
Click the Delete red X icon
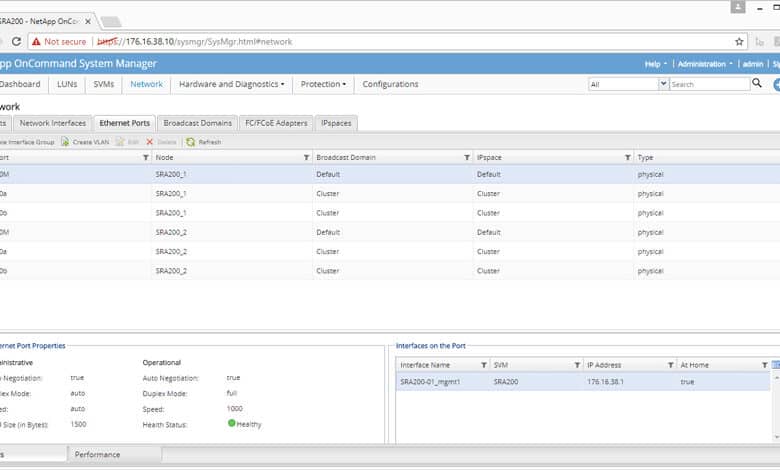(x=149, y=142)
